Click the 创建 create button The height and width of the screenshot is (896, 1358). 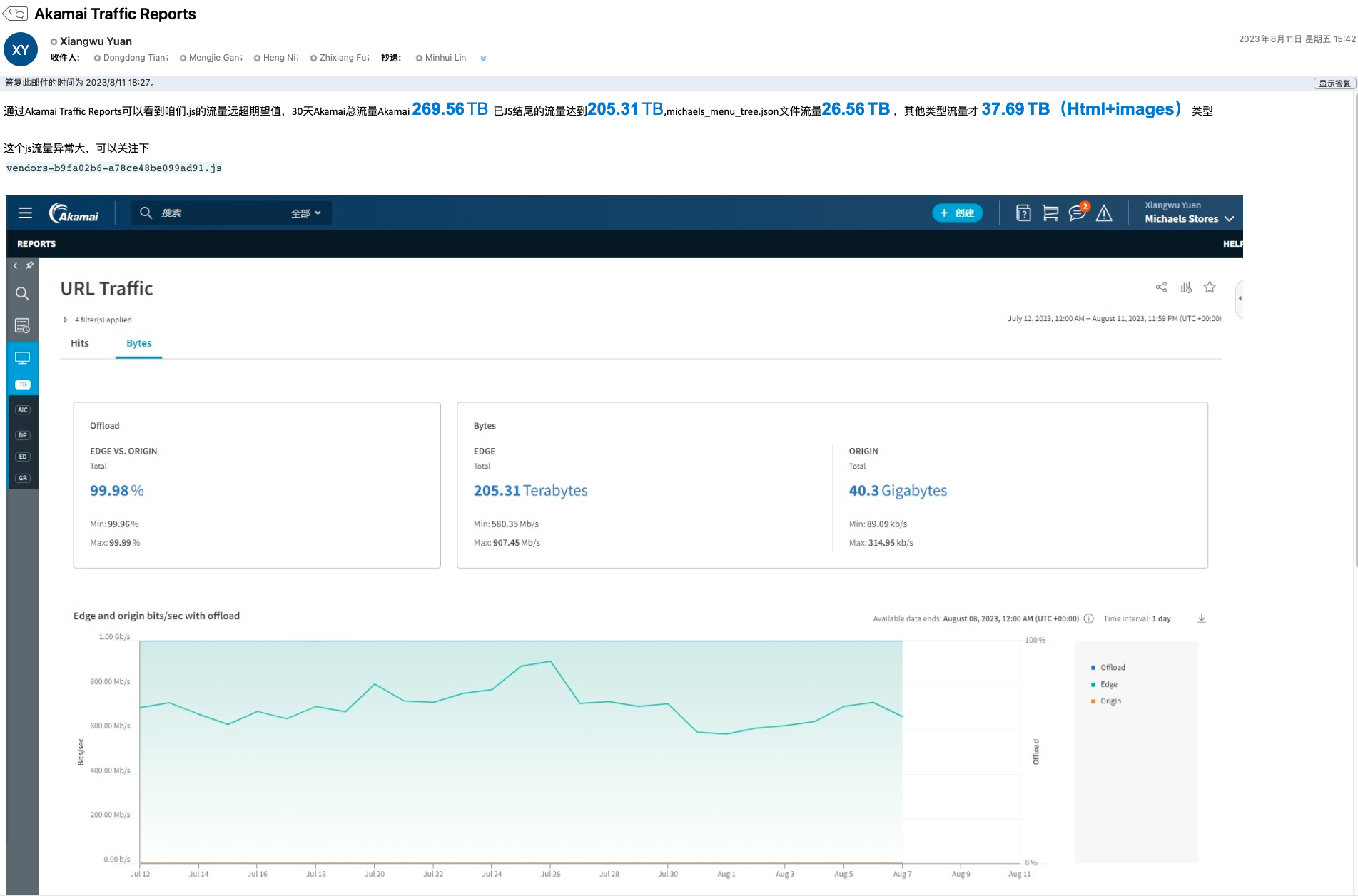(958, 213)
